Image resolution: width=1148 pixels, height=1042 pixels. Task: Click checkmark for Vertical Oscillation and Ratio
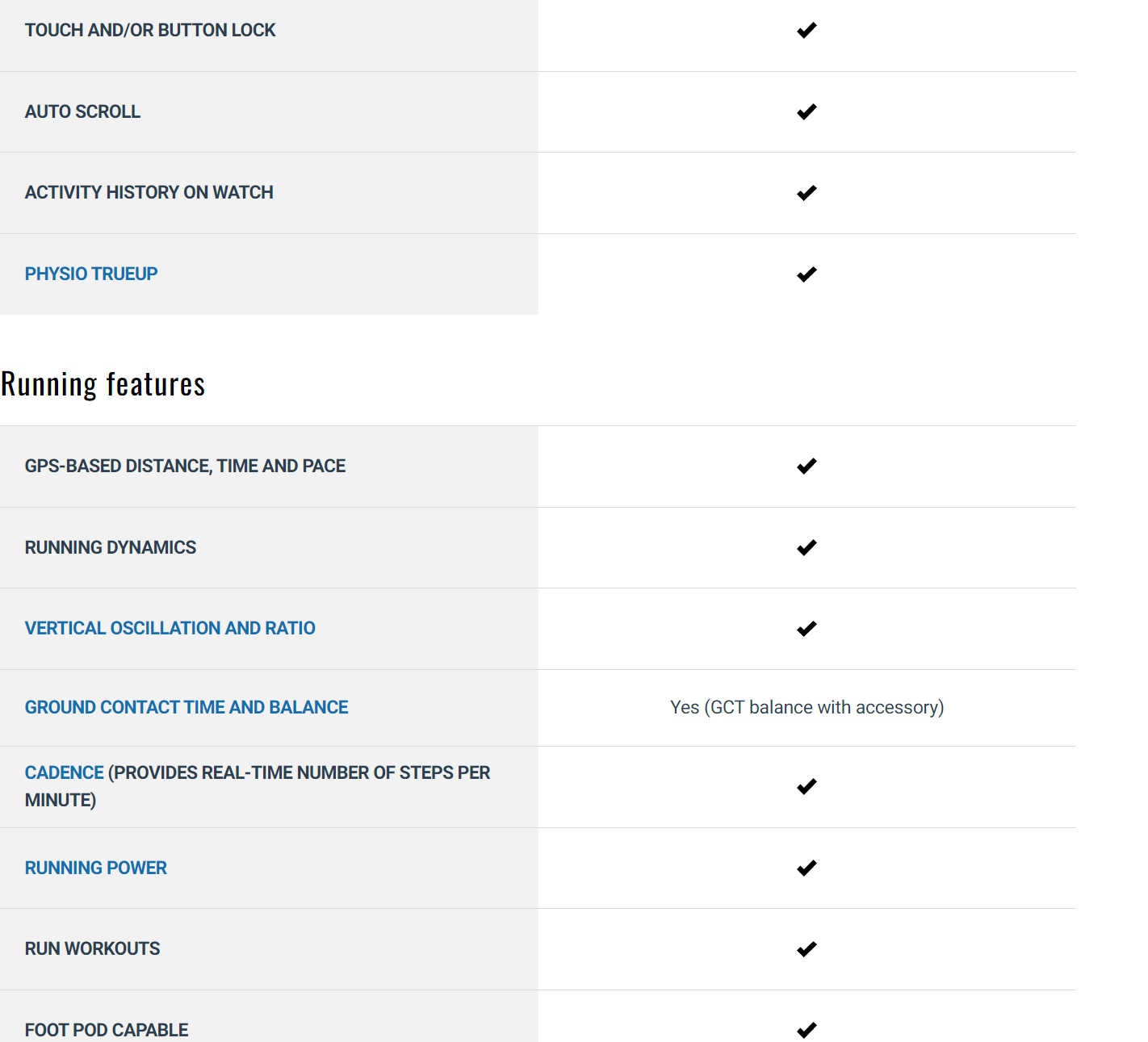click(x=807, y=629)
